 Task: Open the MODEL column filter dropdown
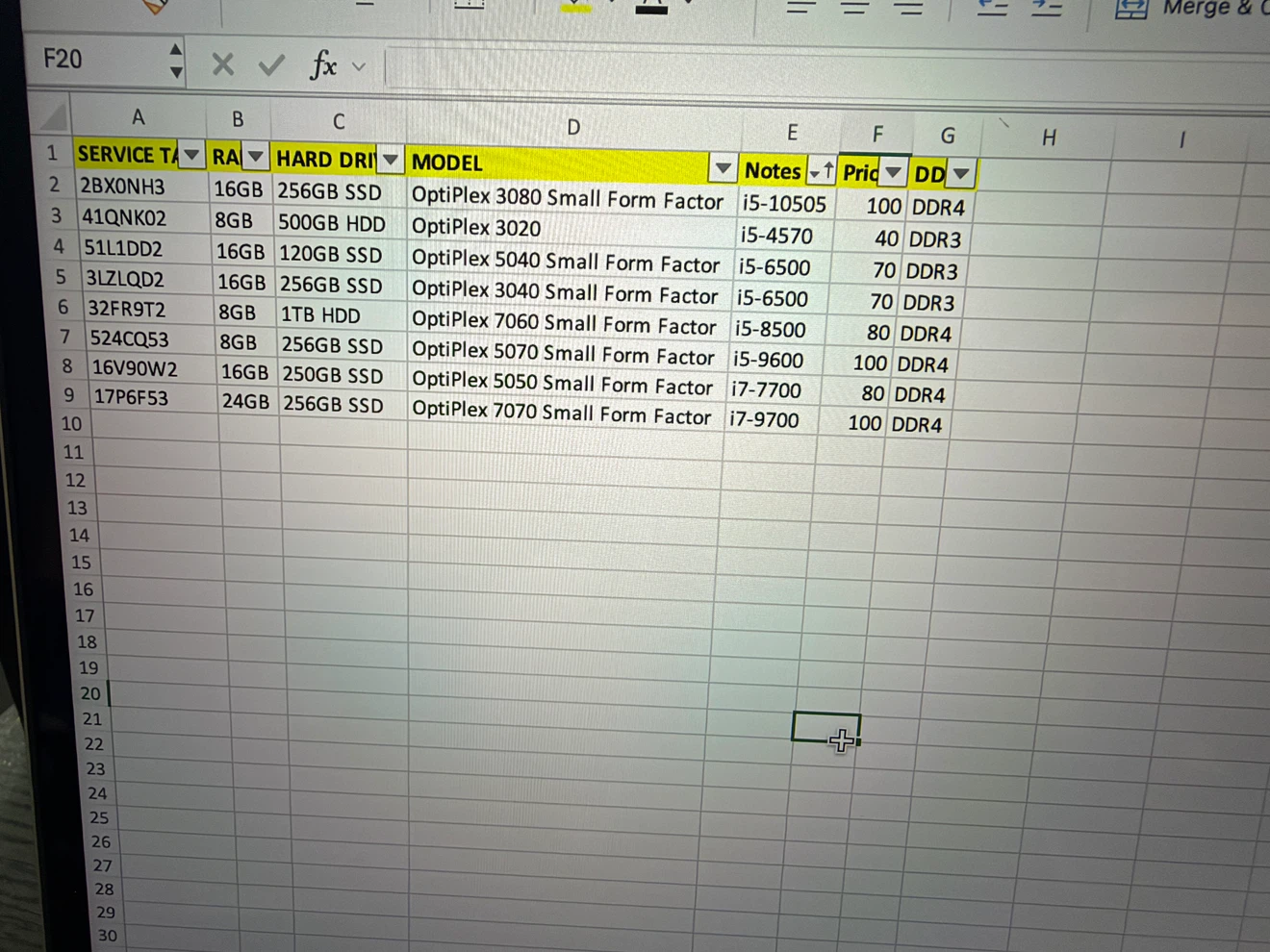coord(723,169)
